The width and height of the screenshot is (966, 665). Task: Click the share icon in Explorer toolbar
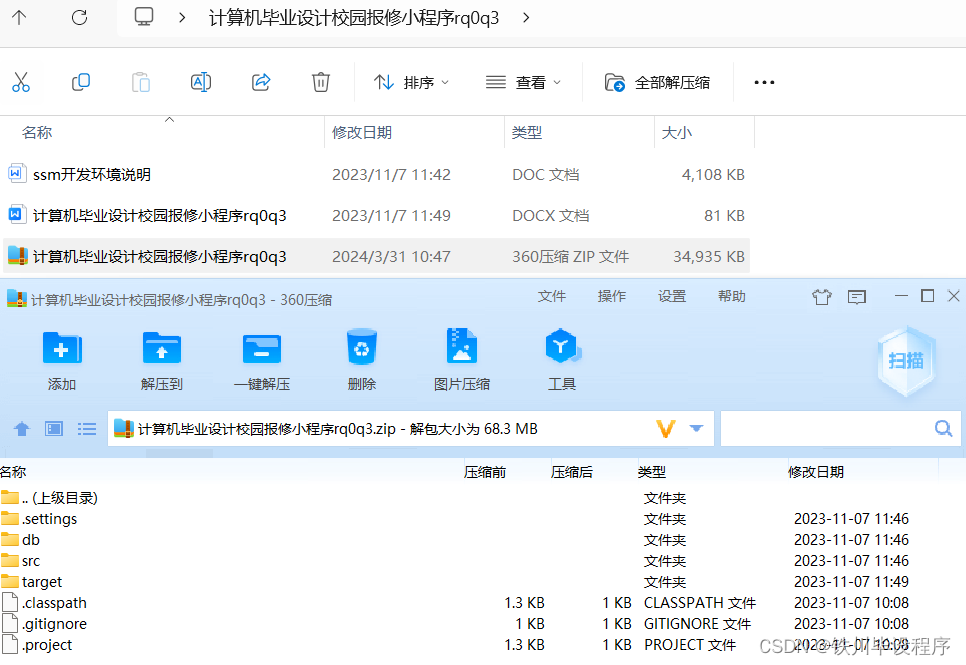tap(260, 82)
